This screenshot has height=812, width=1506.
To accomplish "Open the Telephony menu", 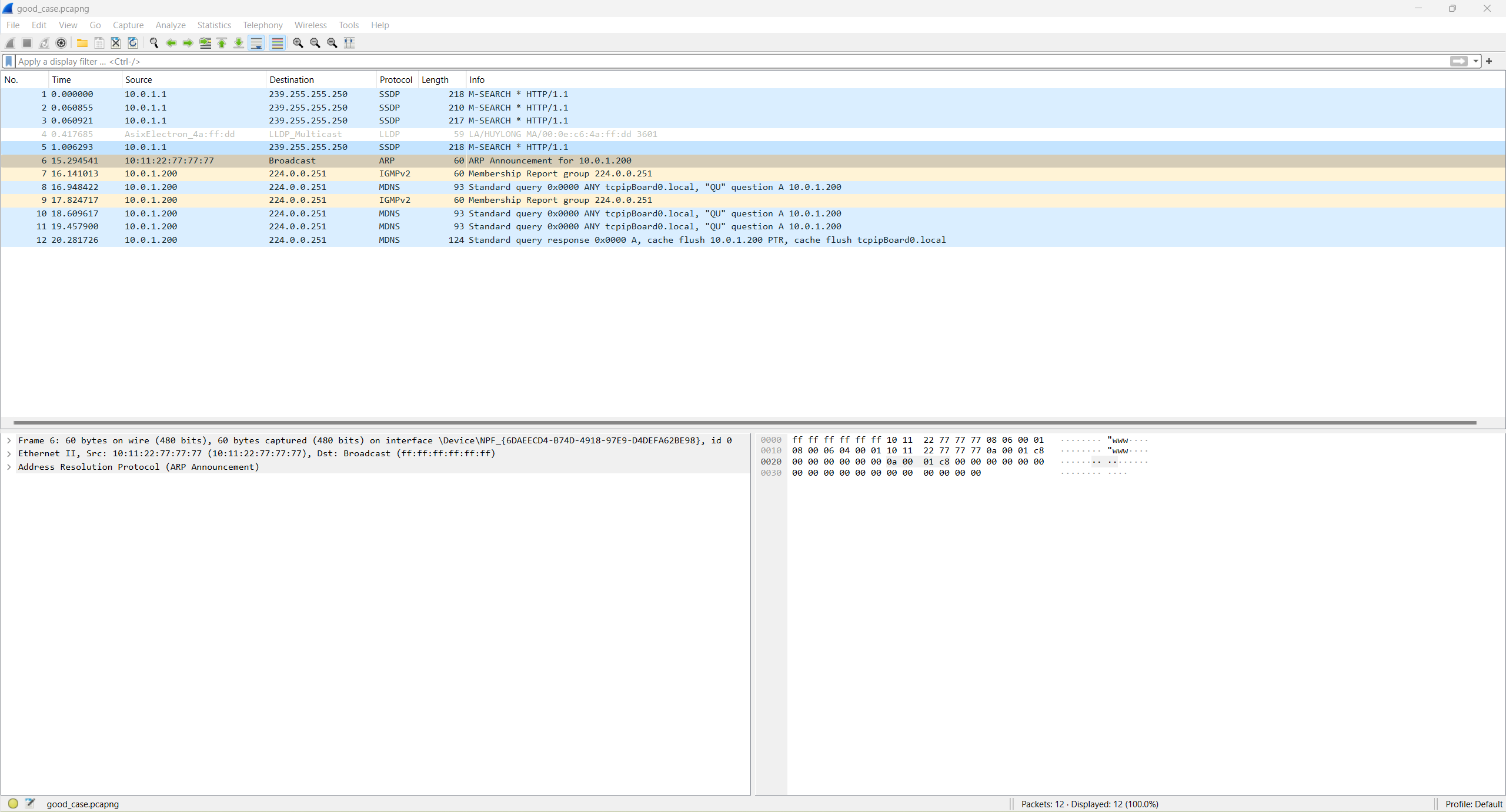I will [x=262, y=25].
